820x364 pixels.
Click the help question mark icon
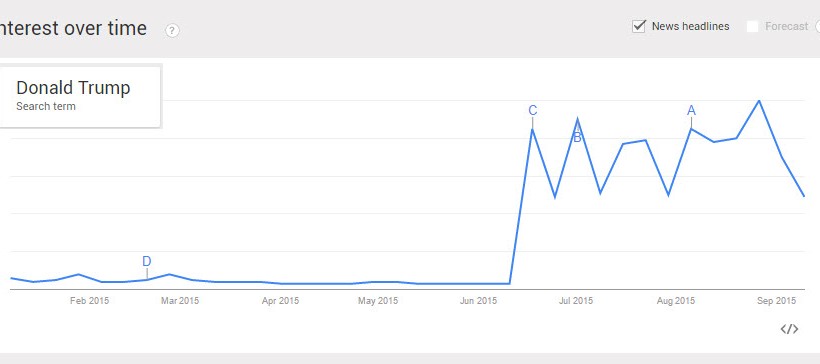coord(173,31)
